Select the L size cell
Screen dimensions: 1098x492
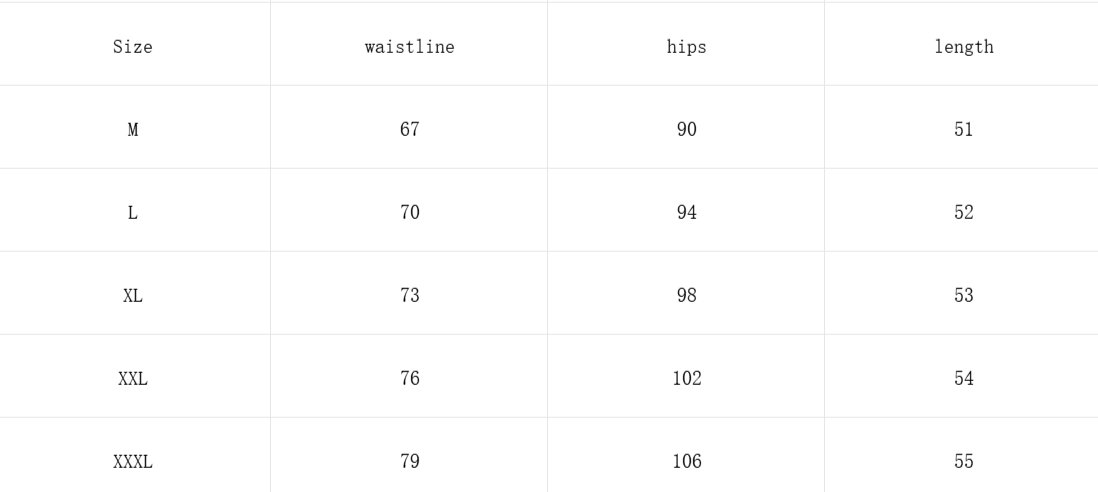(x=132, y=213)
